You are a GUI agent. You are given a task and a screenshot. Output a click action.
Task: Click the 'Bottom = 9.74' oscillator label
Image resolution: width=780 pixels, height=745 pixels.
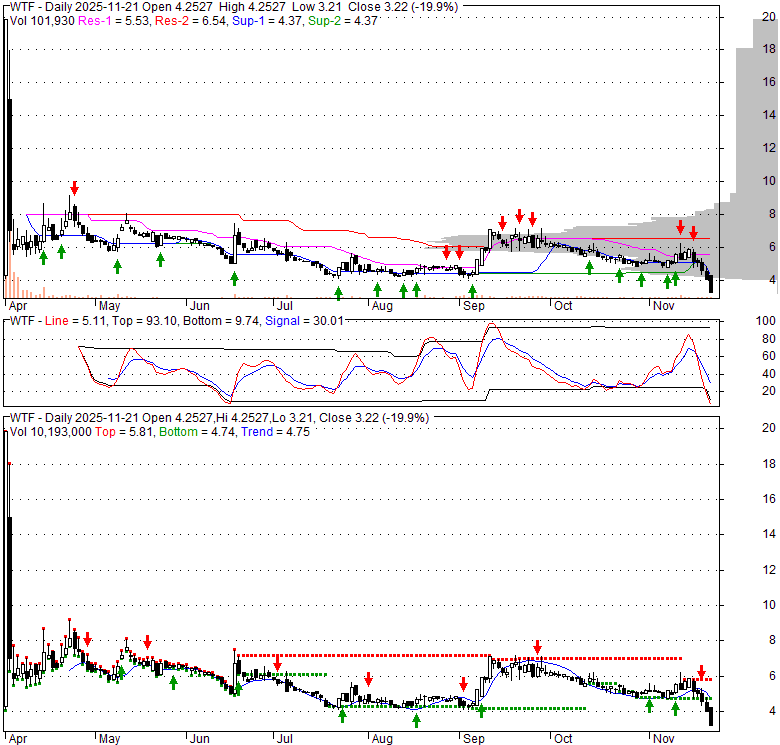coord(221,321)
